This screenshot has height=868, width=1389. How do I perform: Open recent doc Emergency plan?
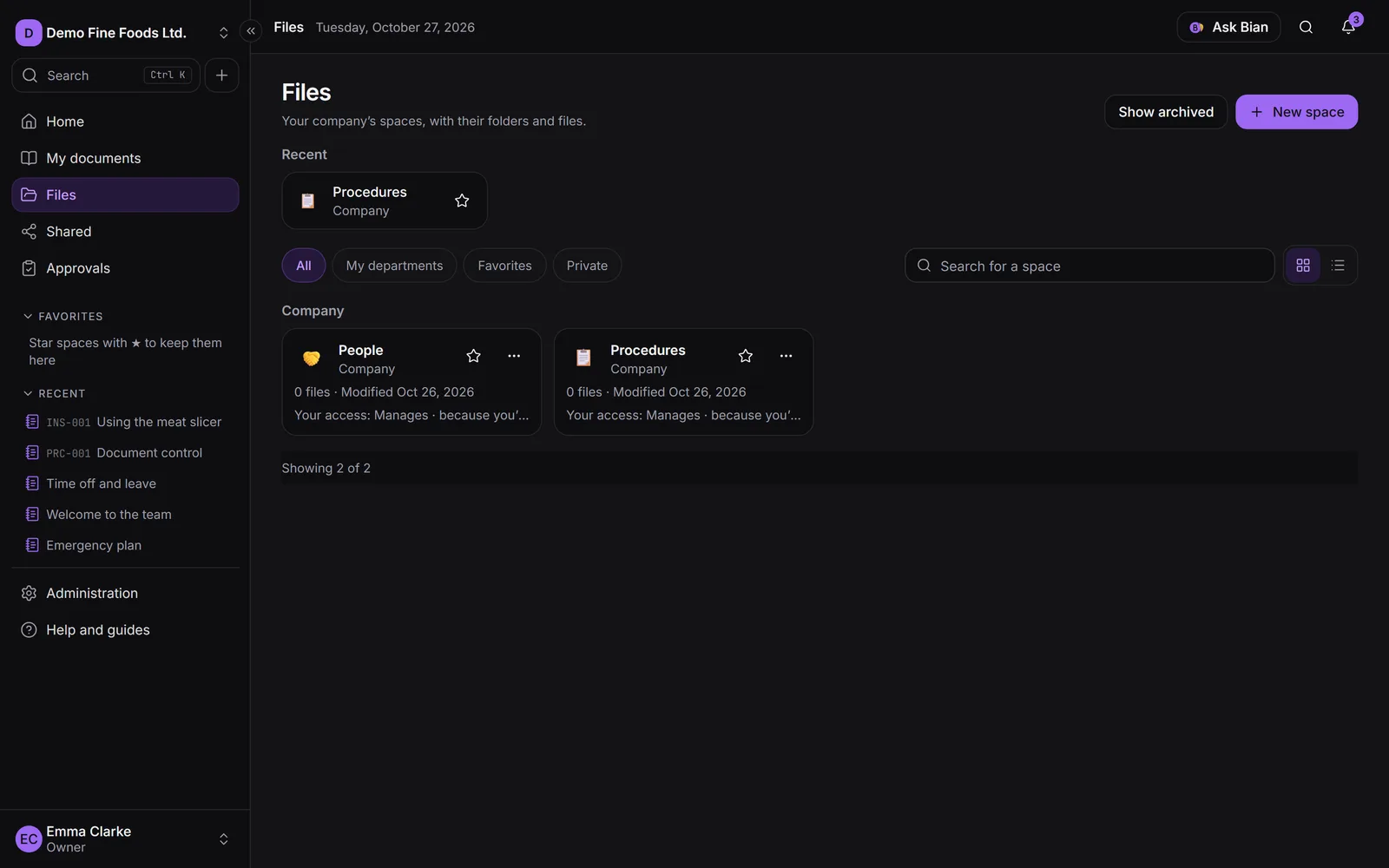[x=125, y=545]
